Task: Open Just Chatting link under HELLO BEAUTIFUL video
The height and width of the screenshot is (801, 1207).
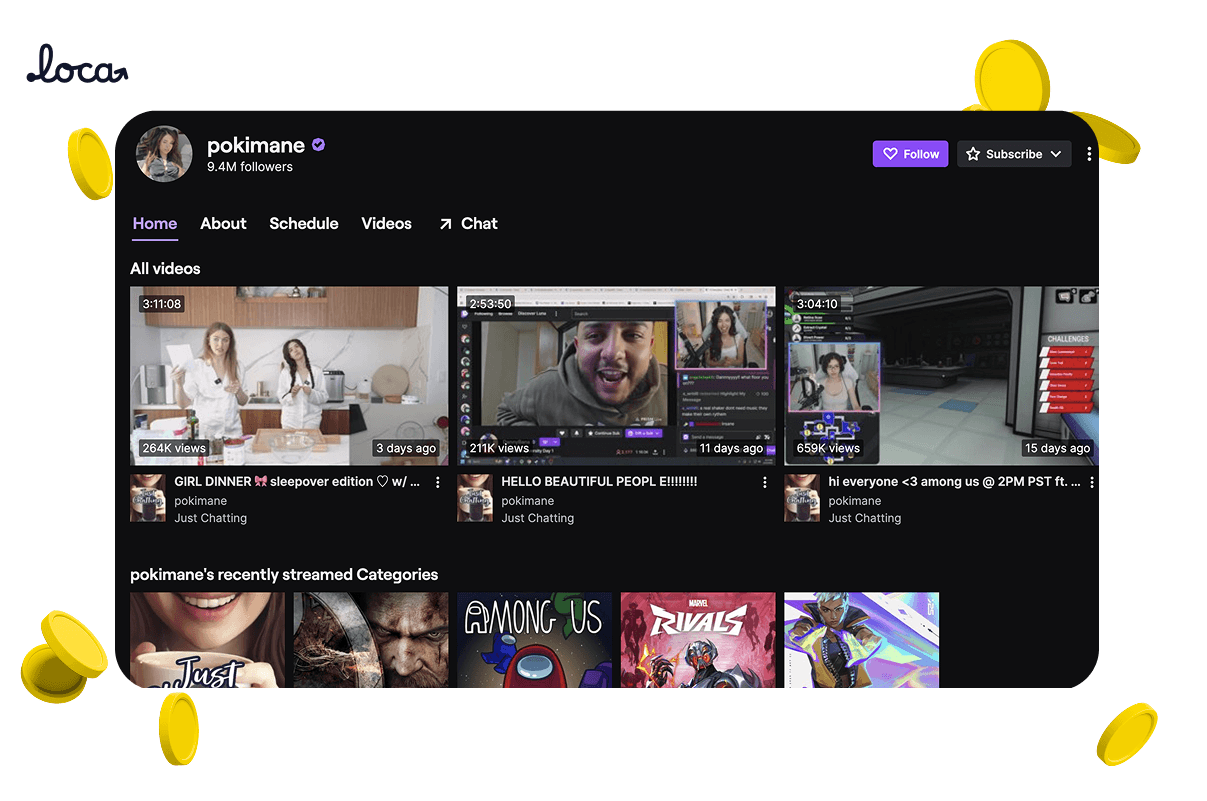Action: click(x=537, y=518)
